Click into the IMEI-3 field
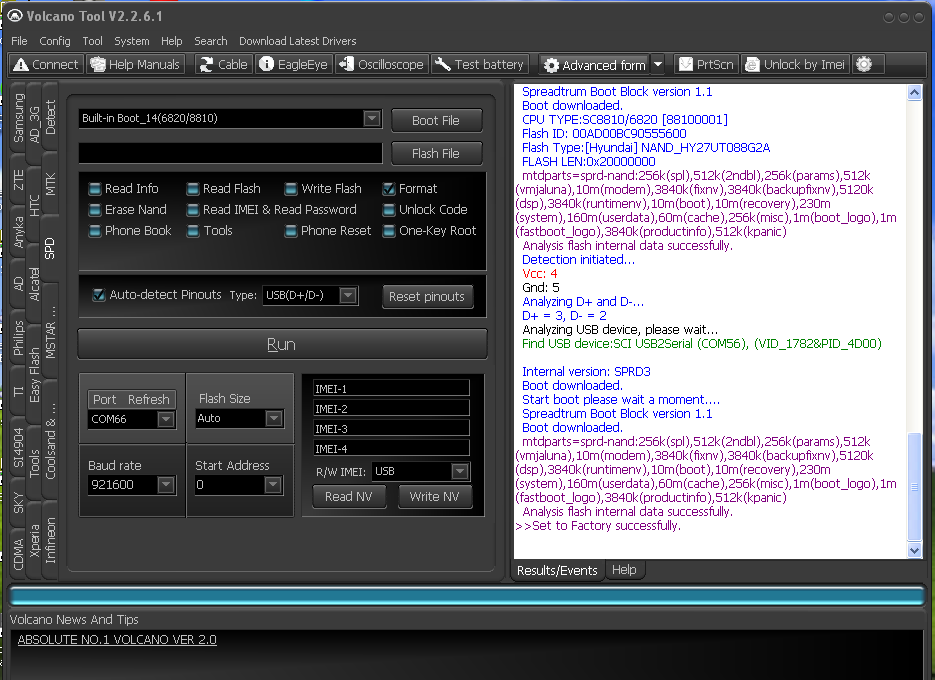Screen dimensions: 935x680 click(391, 429)
